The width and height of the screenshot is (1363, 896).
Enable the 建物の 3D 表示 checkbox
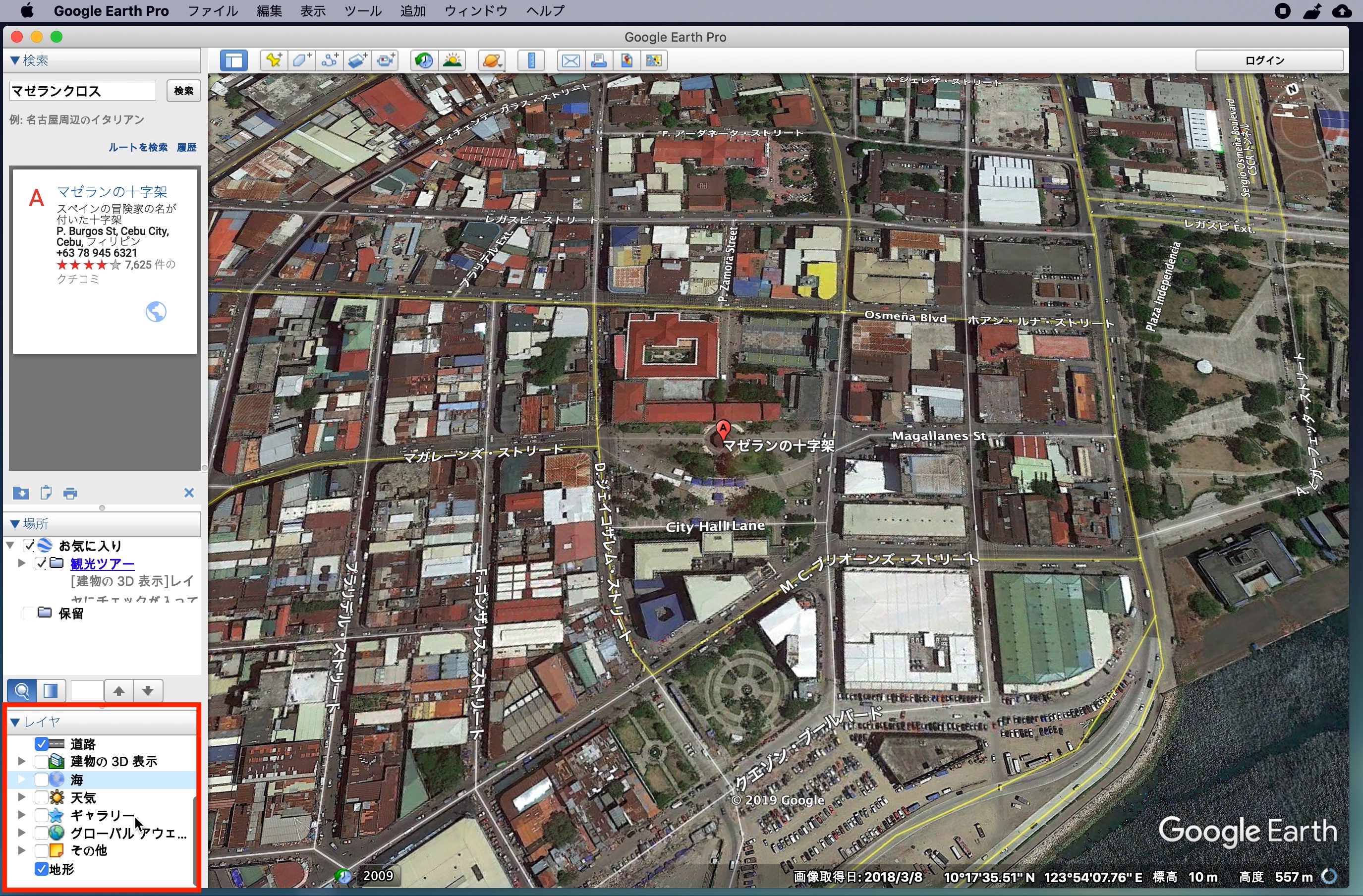click(41, 762)
